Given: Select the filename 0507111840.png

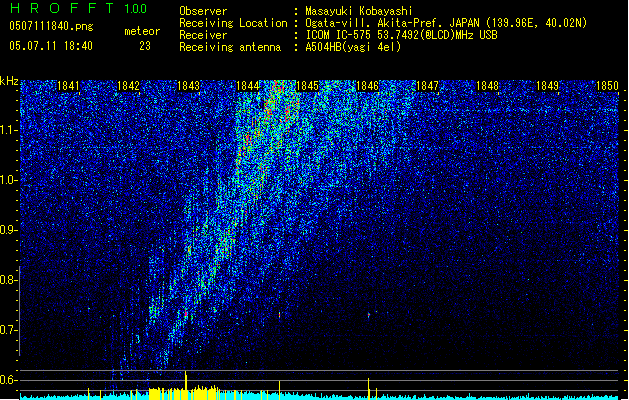Looking at the screenshot, I should click(51, 26).
